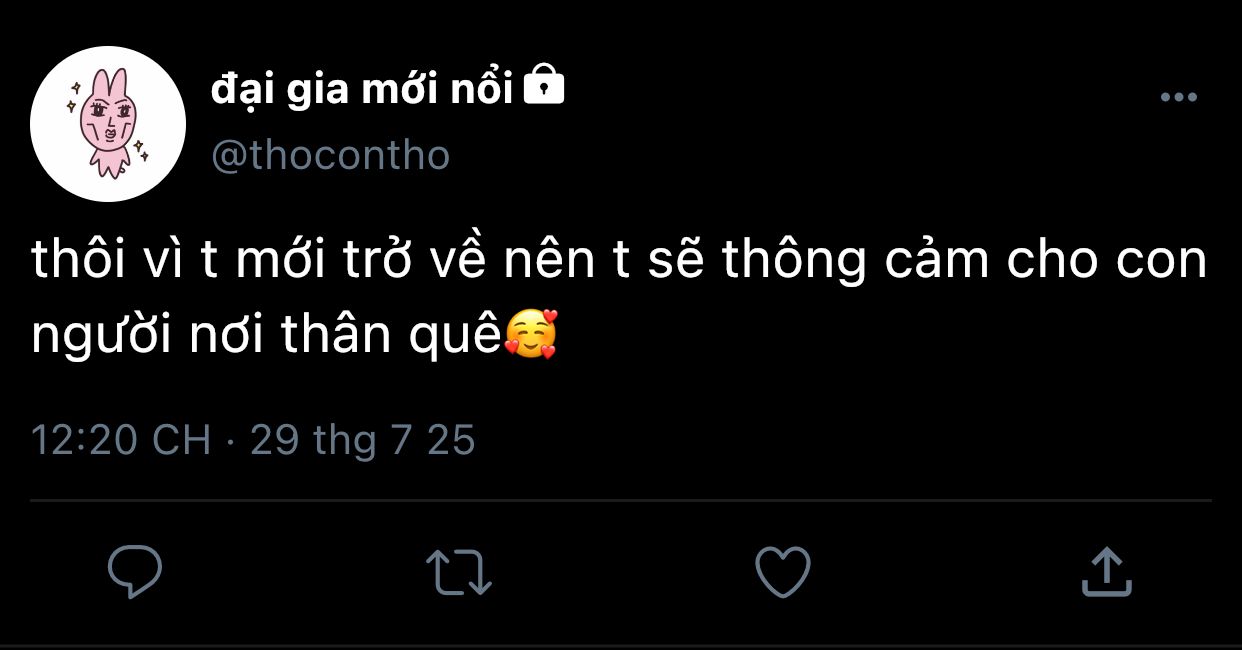Click the padlock protected-account icon
Screen dimensions: 1242x650
[x=544, y=87]
